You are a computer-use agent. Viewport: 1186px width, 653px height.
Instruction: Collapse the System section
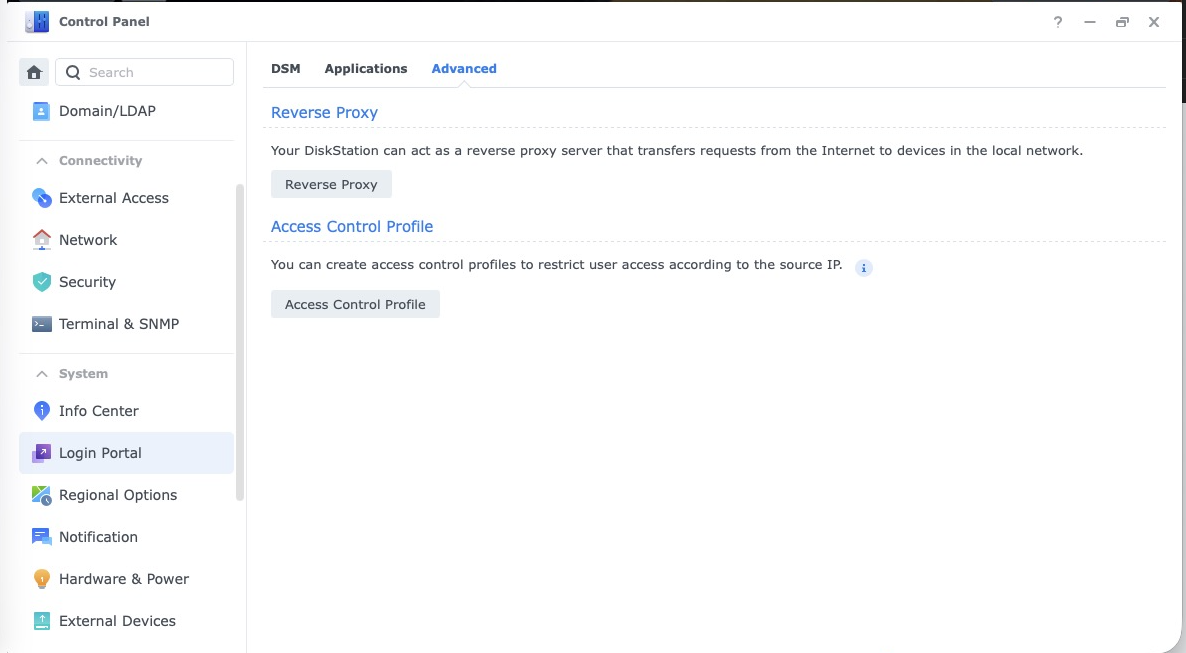(42, 374)
